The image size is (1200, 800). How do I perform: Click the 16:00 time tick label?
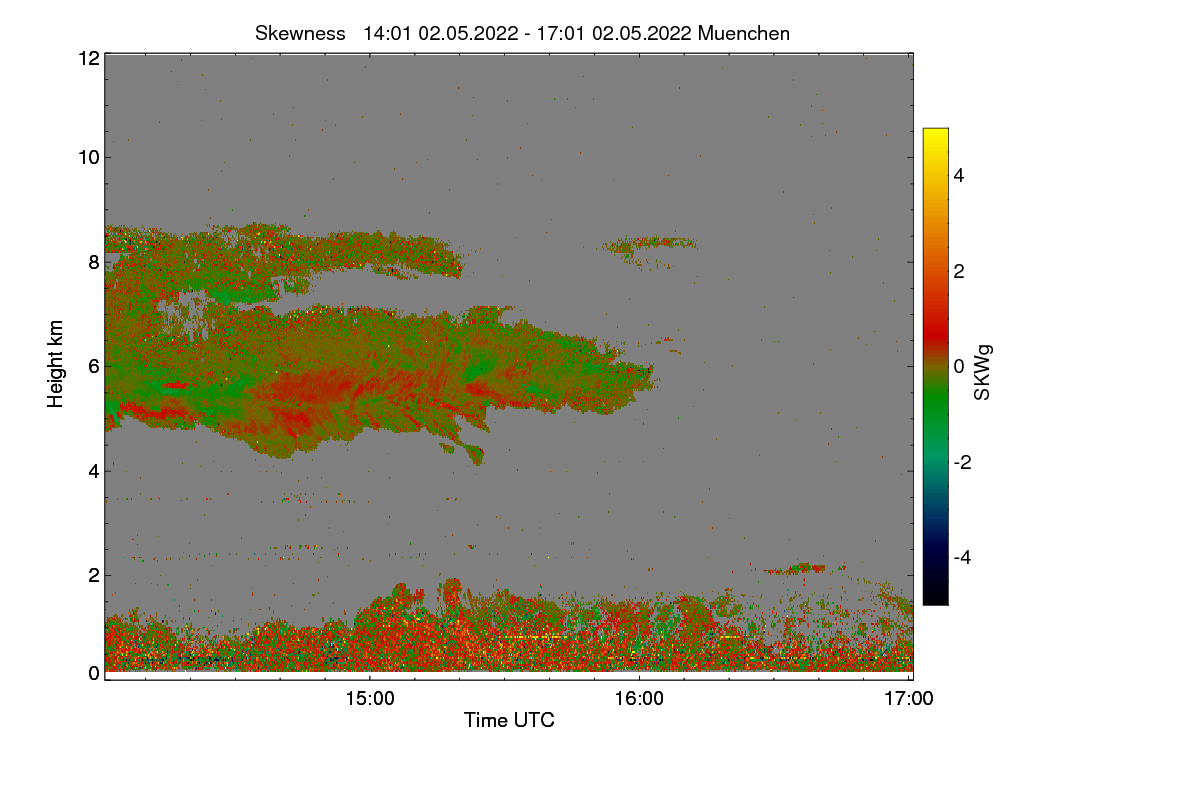coord(639,699)
